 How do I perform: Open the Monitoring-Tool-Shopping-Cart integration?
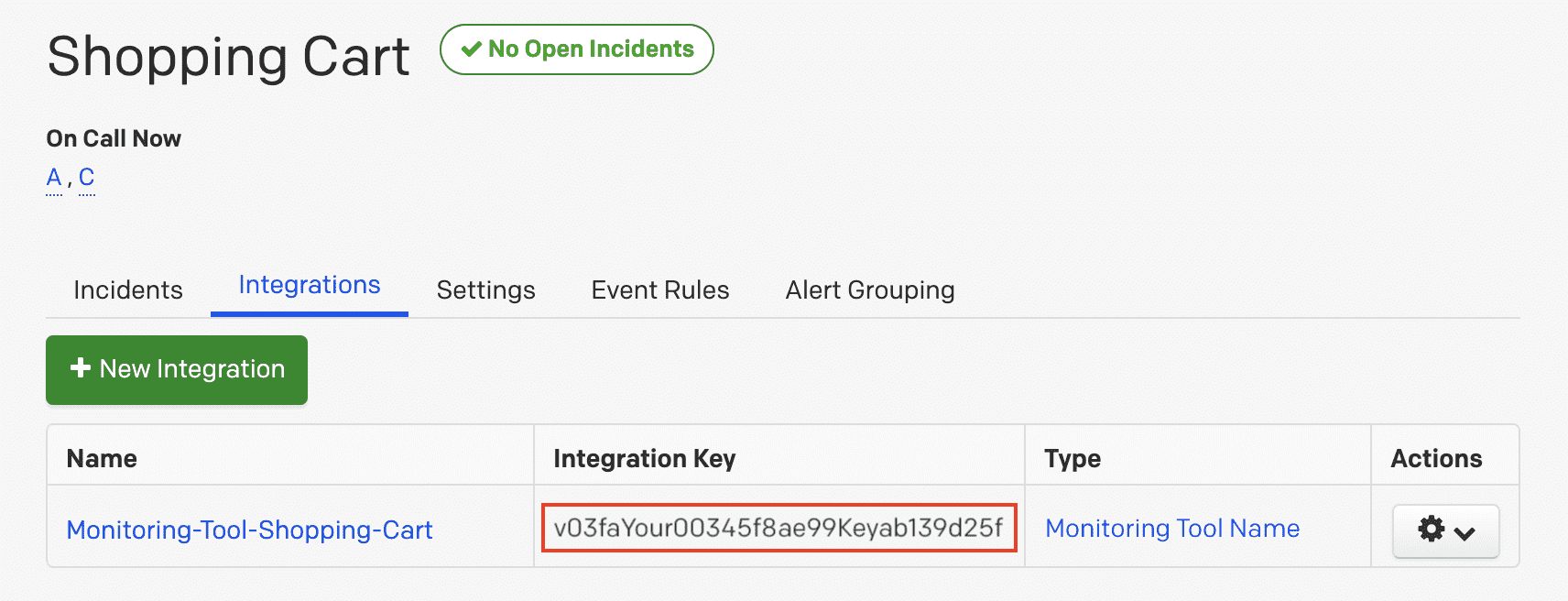pyautogui.click(x=249, y=530)
